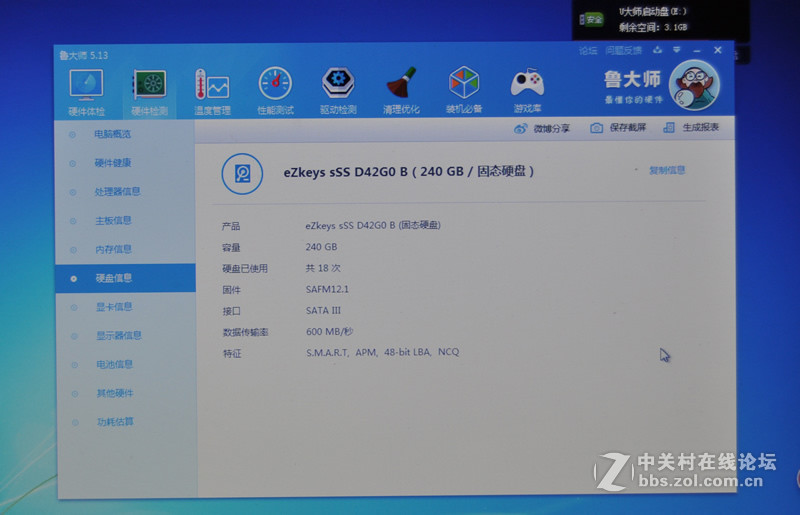Open 游戏库 game library controller
Image resolution: width=800 pixels, height=515 pixels.
(x=527, y=90)
